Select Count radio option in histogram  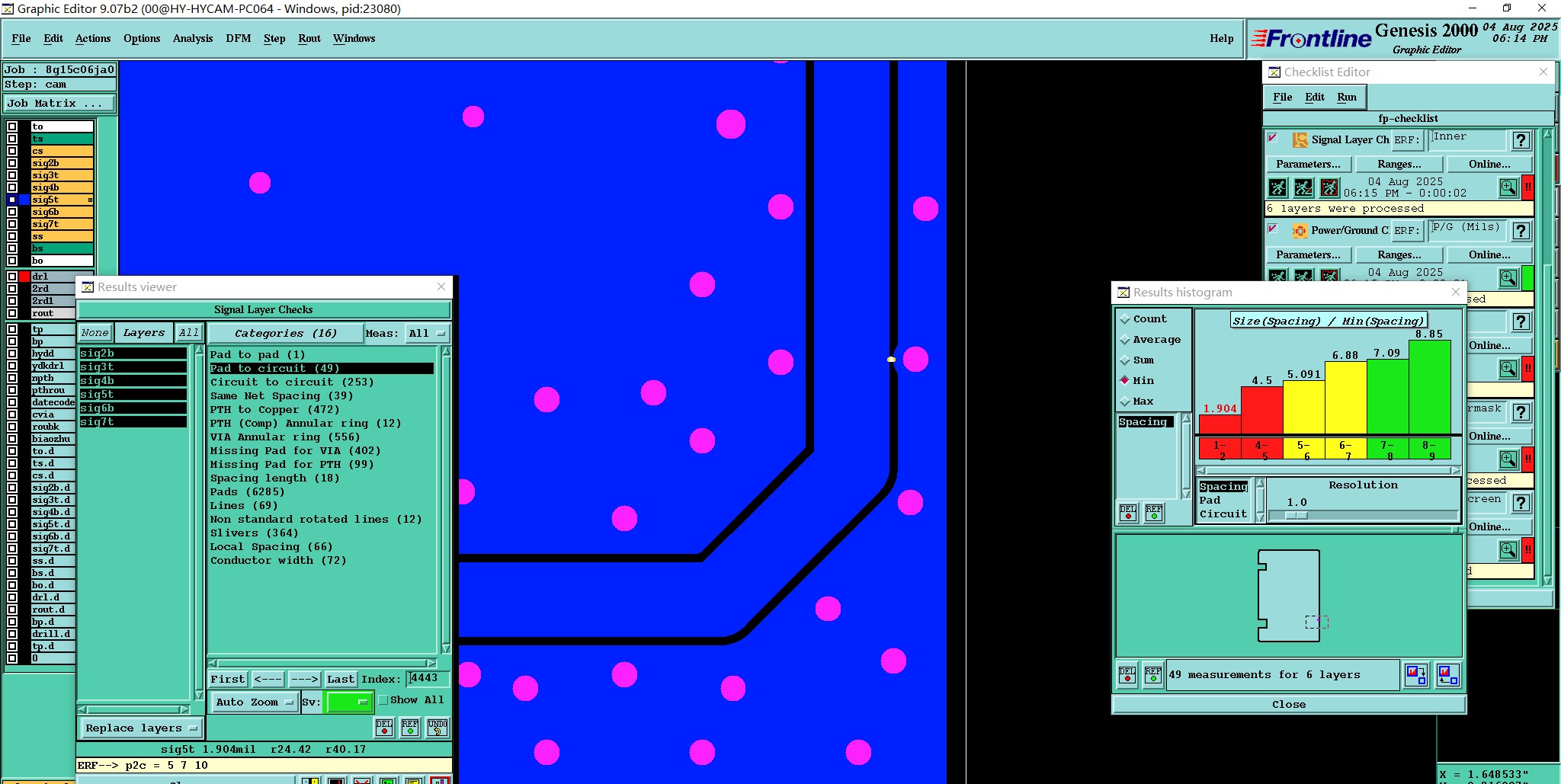pyautogui.click(x=1125, y=319)
